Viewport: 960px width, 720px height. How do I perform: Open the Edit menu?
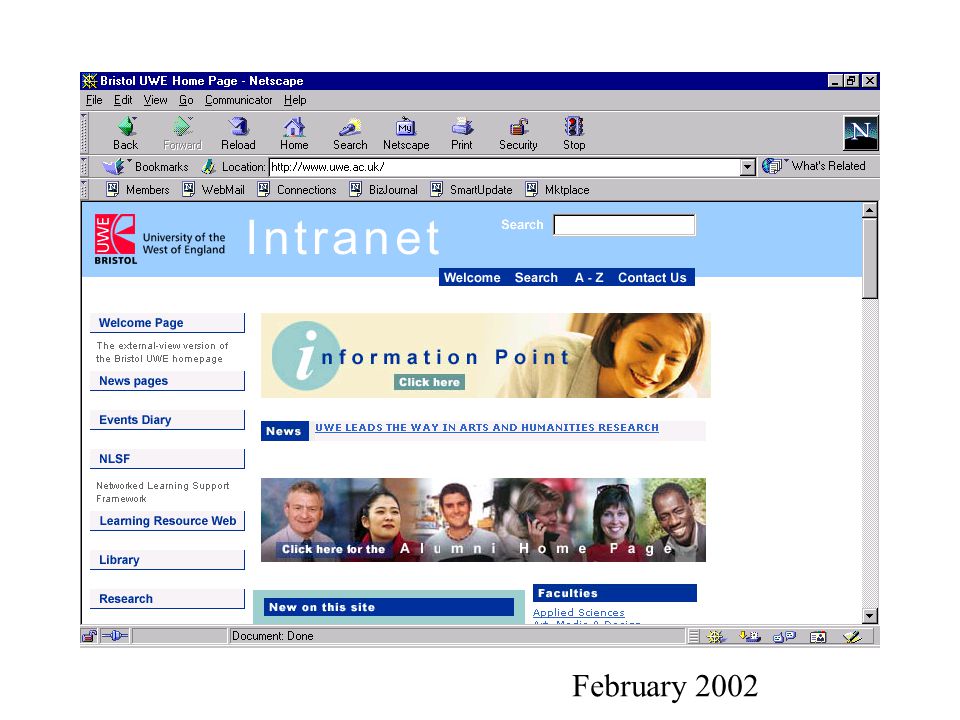123,100
